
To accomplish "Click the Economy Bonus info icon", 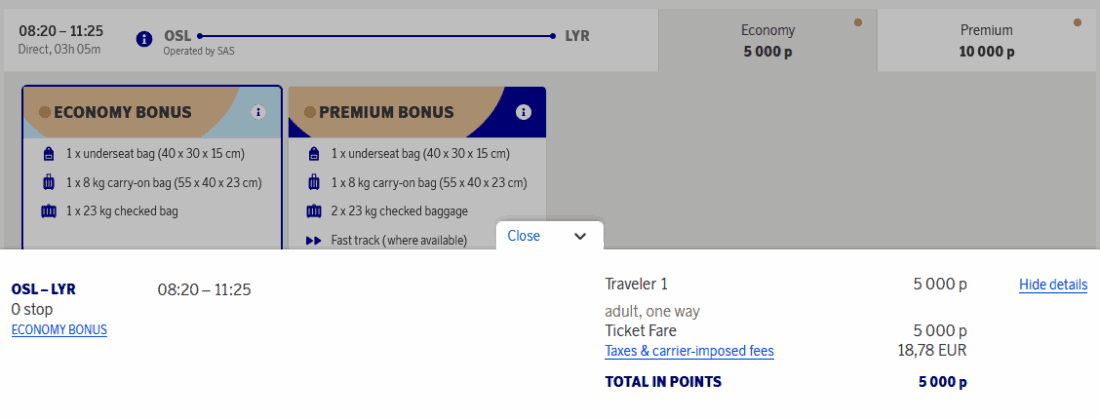I will 258,112.
